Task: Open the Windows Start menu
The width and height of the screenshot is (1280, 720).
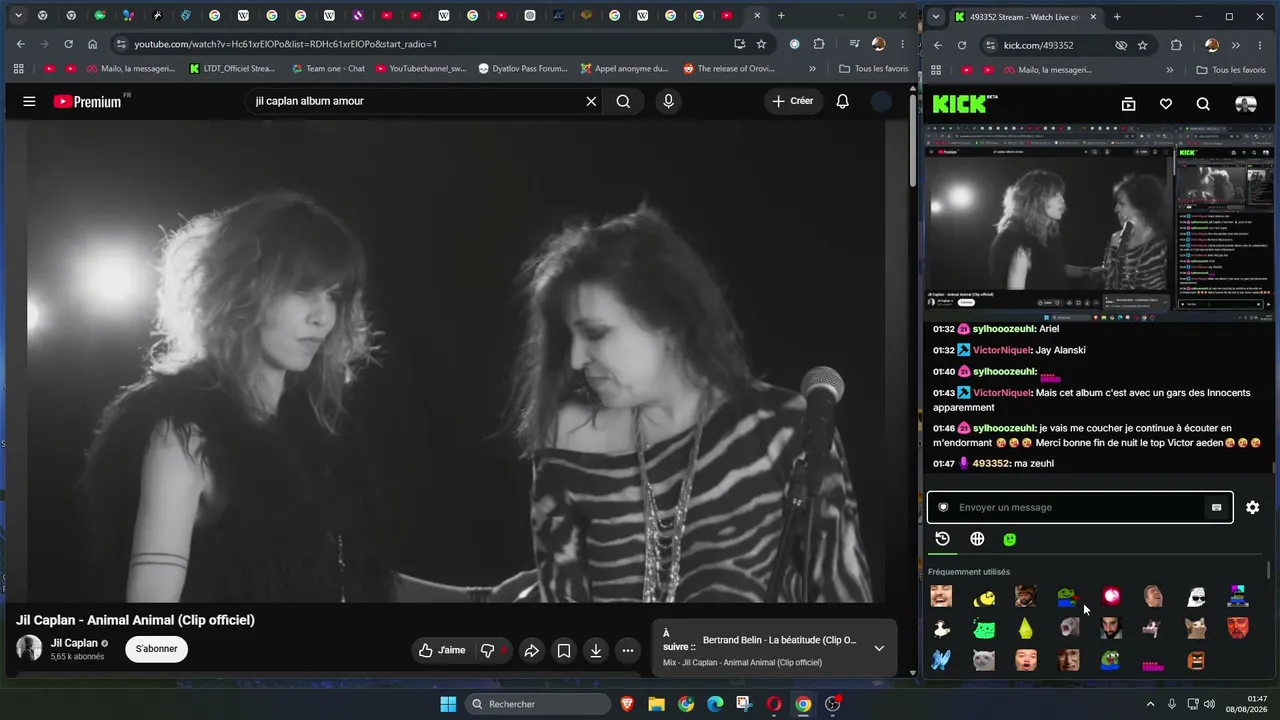Action: [x=448, y=704]
